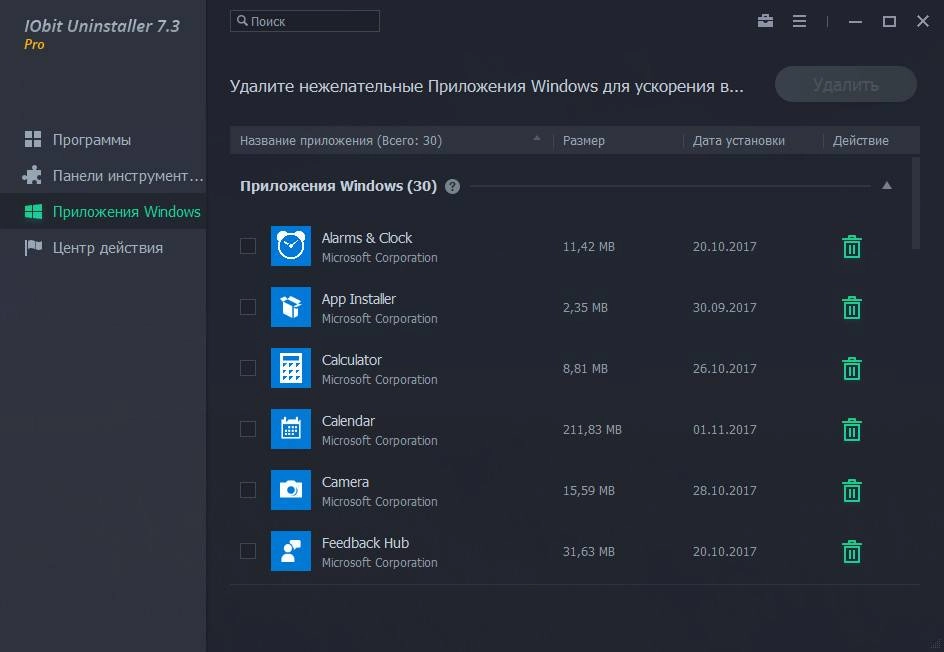Click the Camera name text
The image size is (944, 652).
[345, 482]
